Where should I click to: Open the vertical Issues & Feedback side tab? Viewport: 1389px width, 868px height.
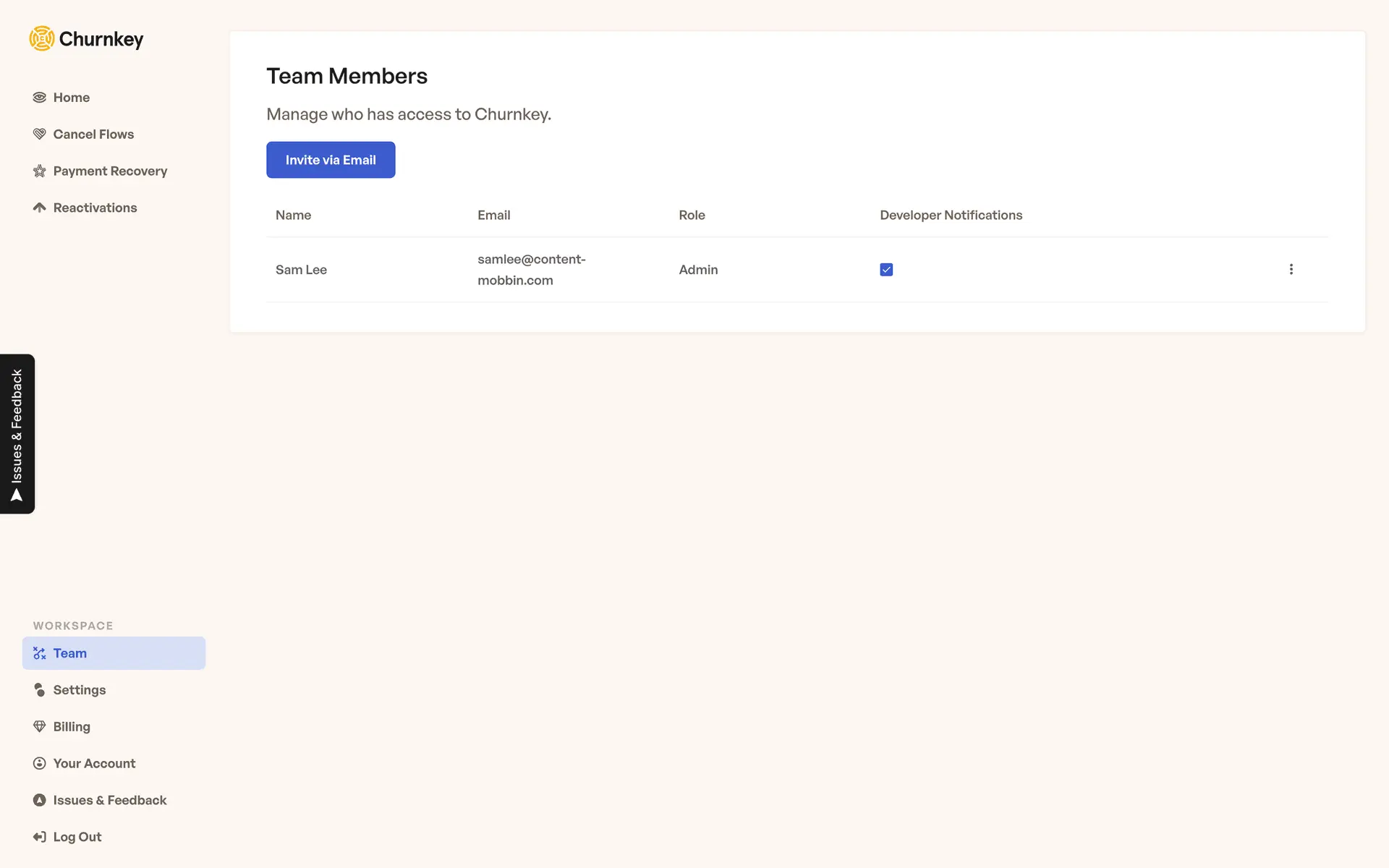pos(17,434)
